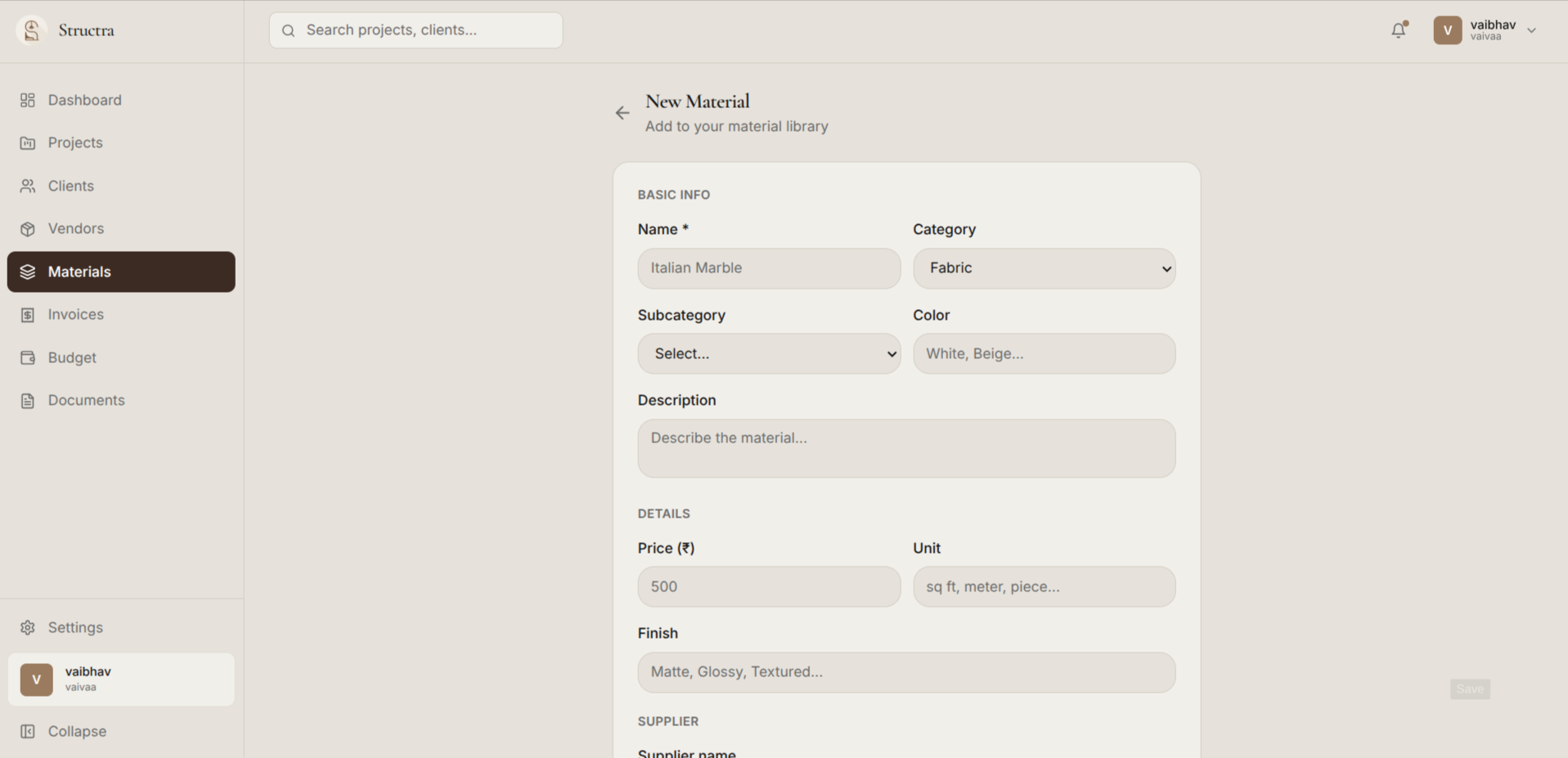Viewport: 1568px width, 758px height.
Task: Click the Invoices receipt icon
Action: coord(28,315)
